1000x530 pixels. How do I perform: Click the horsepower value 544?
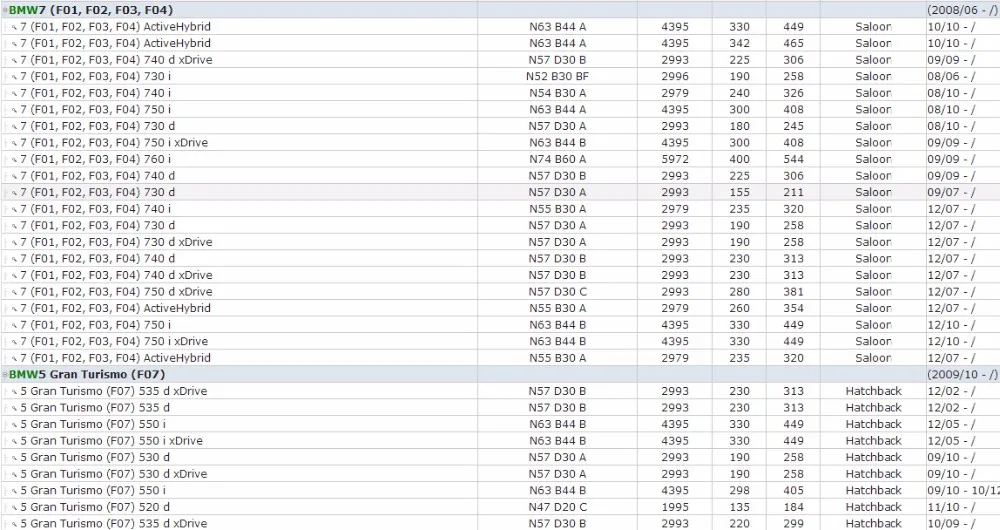pos(793,159)
